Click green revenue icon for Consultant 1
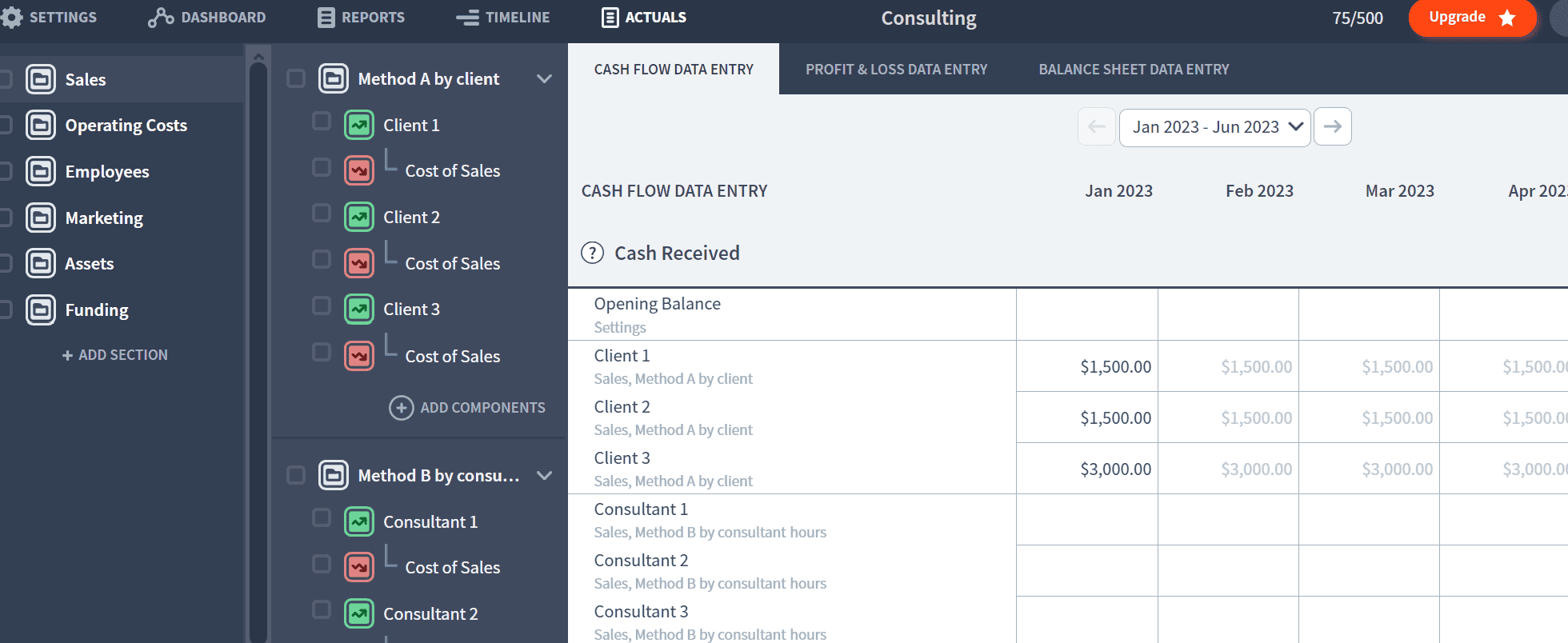Image resolution: width=1568 pixels, height=643 pixels. click(359, 521)
